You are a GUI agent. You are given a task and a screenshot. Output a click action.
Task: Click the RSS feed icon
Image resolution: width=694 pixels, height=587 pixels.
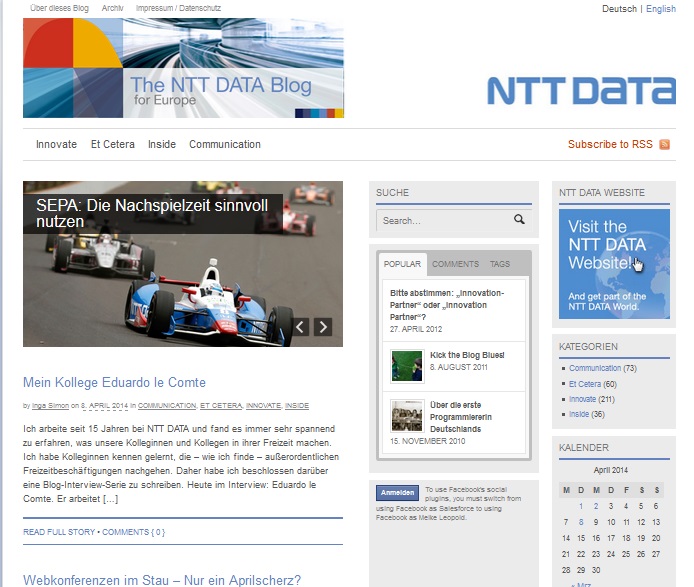(665, 145)
